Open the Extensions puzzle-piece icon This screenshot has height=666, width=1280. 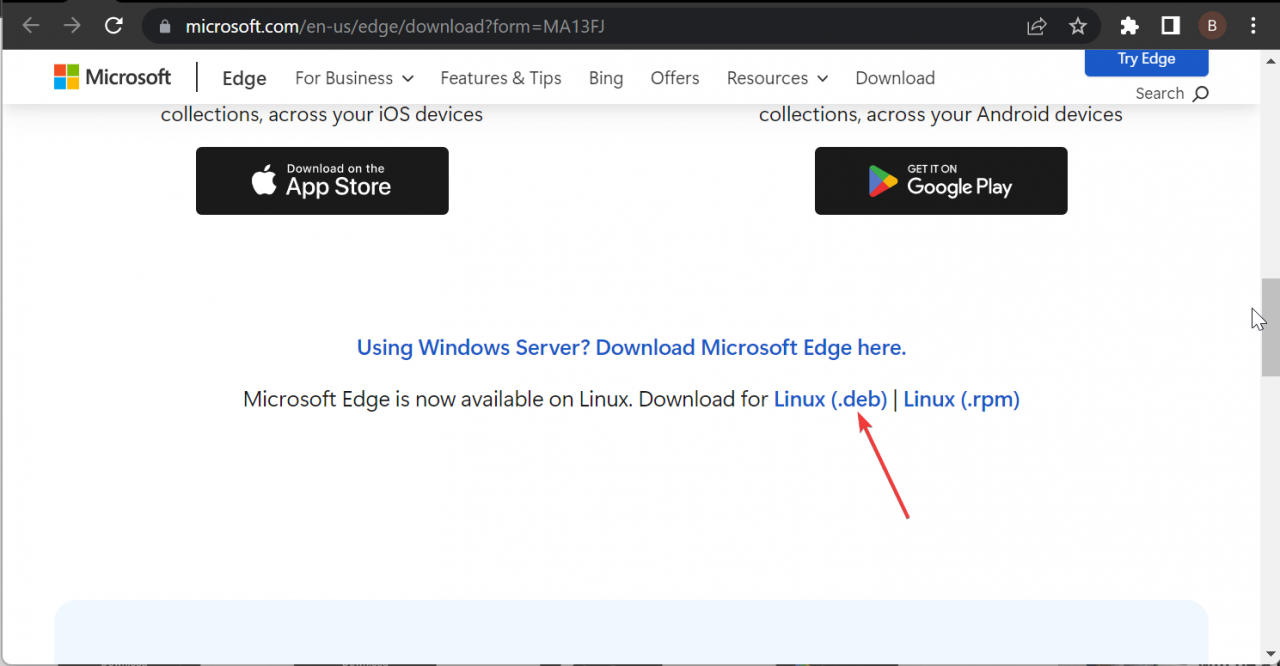pos(1129,25)
